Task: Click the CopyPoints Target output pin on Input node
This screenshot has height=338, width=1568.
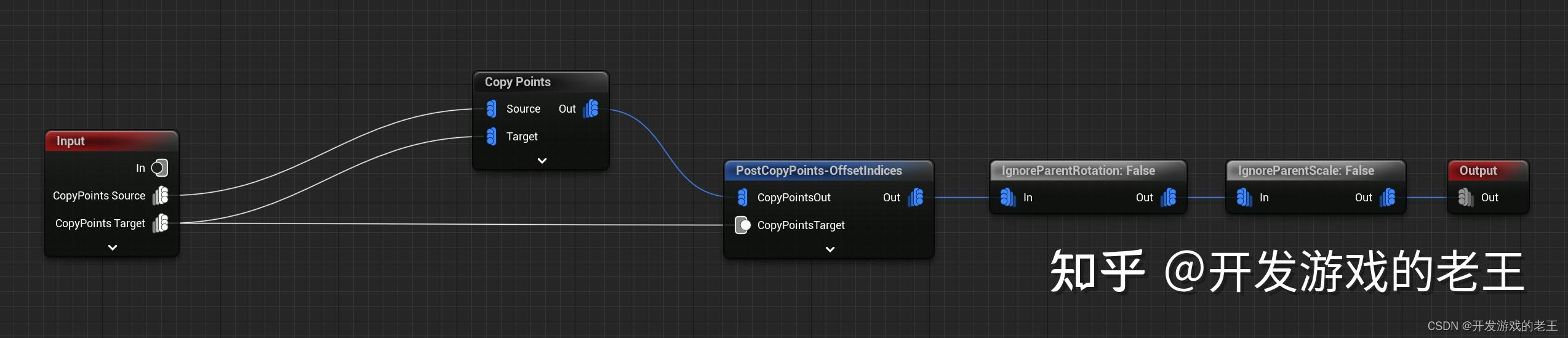Action: [x=161, y=223]
